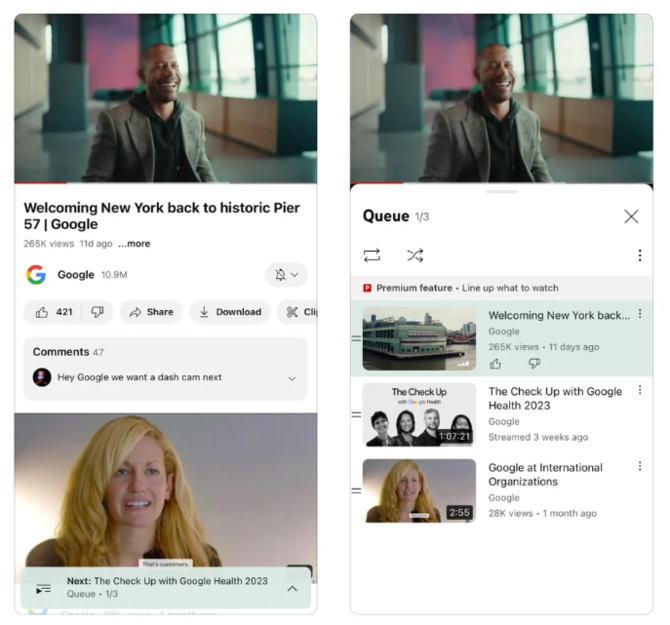Dislike the video in the left panel
Image resolution: width=670 pixels, height=625 pixels.
coord(97,312)
